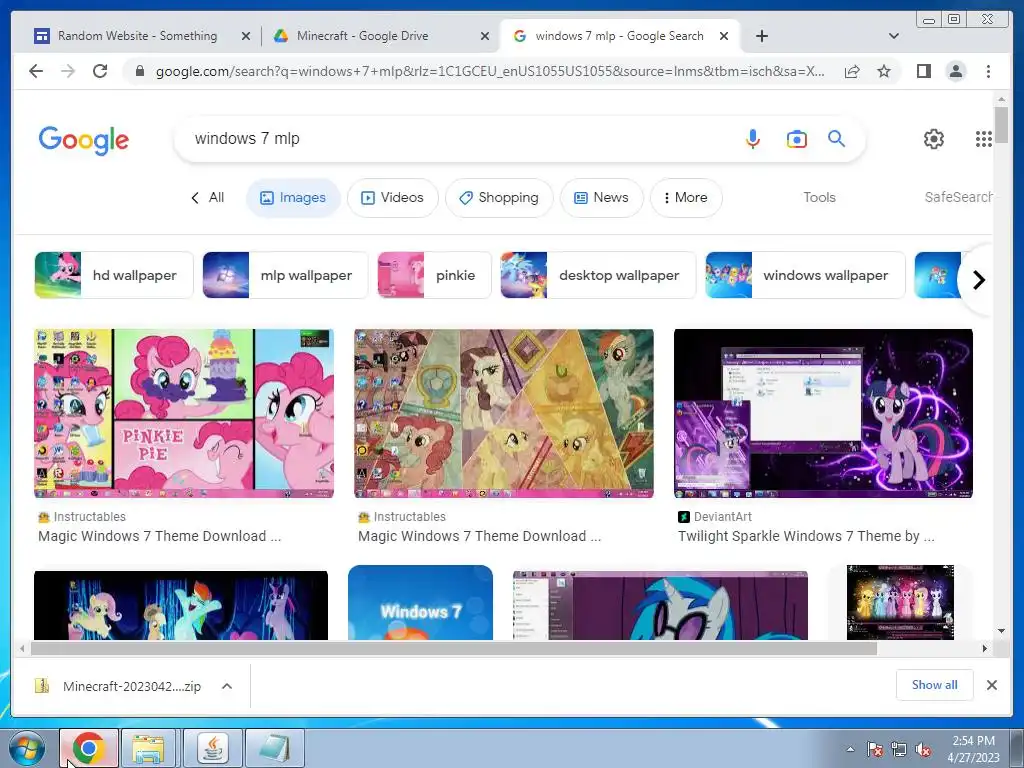Open the Twilight Sparkle theme image
Image resolution: width=1024 pixels, height=768 pixels.
coord(823,413)
